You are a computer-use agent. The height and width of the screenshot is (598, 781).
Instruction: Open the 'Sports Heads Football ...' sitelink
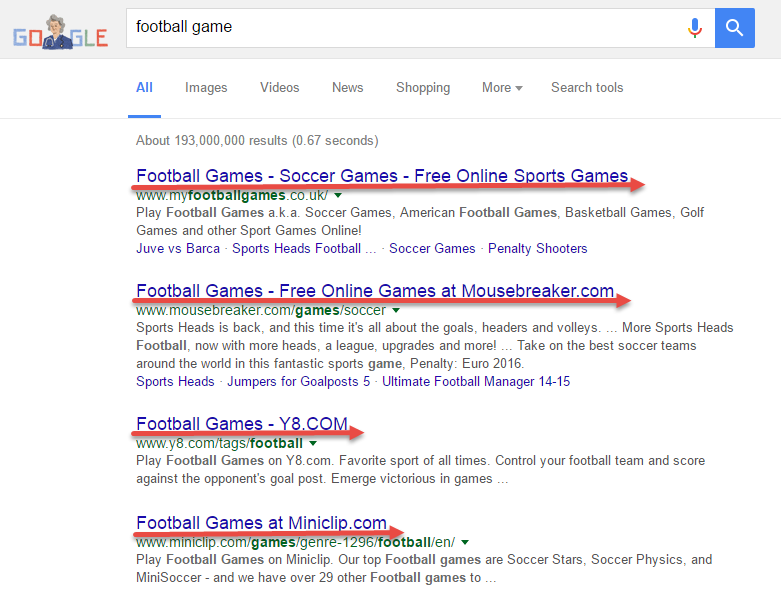(x=304, y=248)
